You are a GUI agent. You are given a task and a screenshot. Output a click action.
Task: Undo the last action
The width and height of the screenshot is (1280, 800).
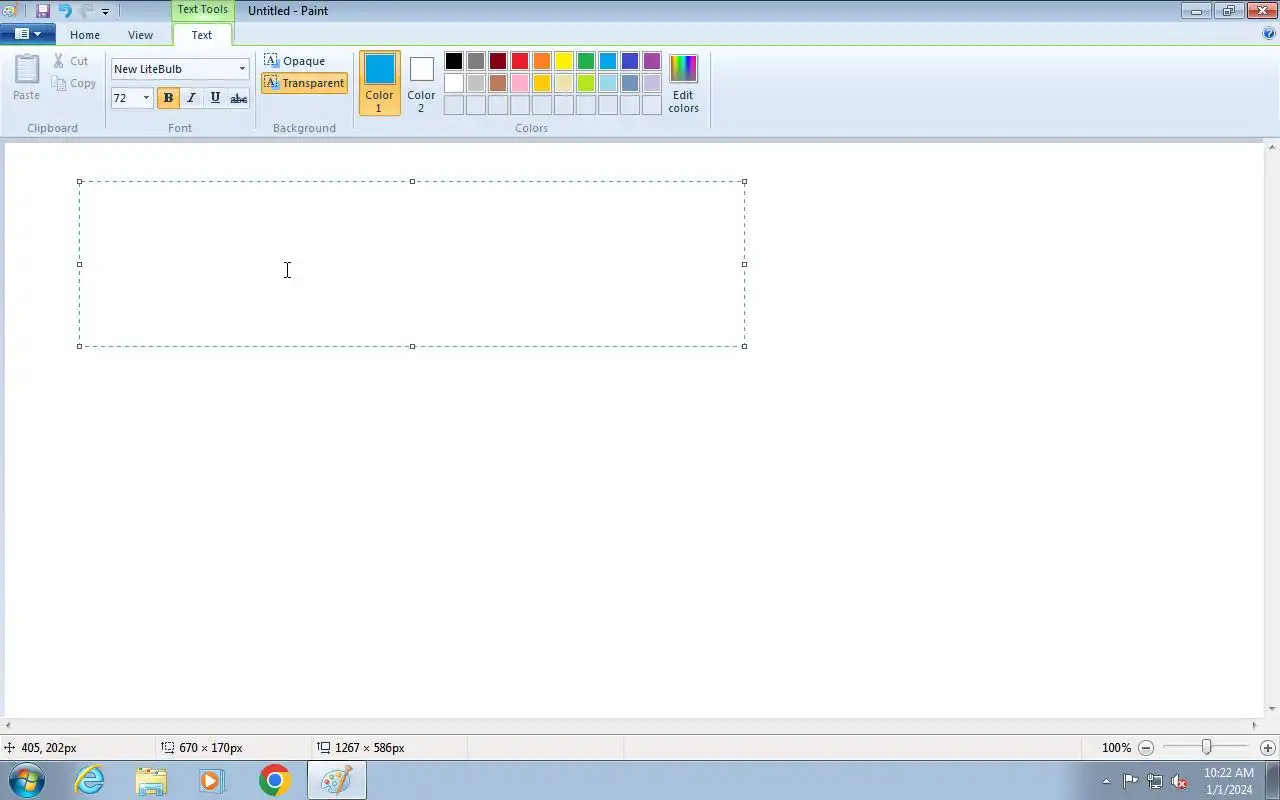click(x=65, y=11)
